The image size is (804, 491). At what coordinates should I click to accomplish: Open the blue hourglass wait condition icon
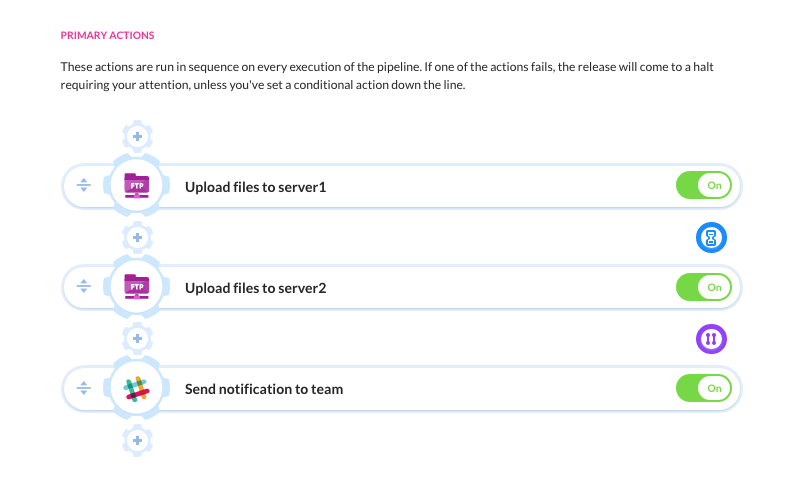click(711, 237)
